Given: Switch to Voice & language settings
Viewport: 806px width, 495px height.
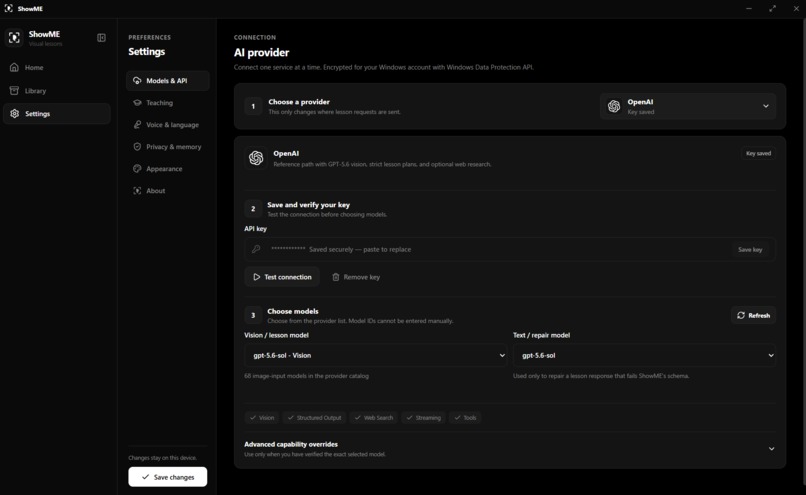Looking at the screenshot, I should (x=168, y=125).
